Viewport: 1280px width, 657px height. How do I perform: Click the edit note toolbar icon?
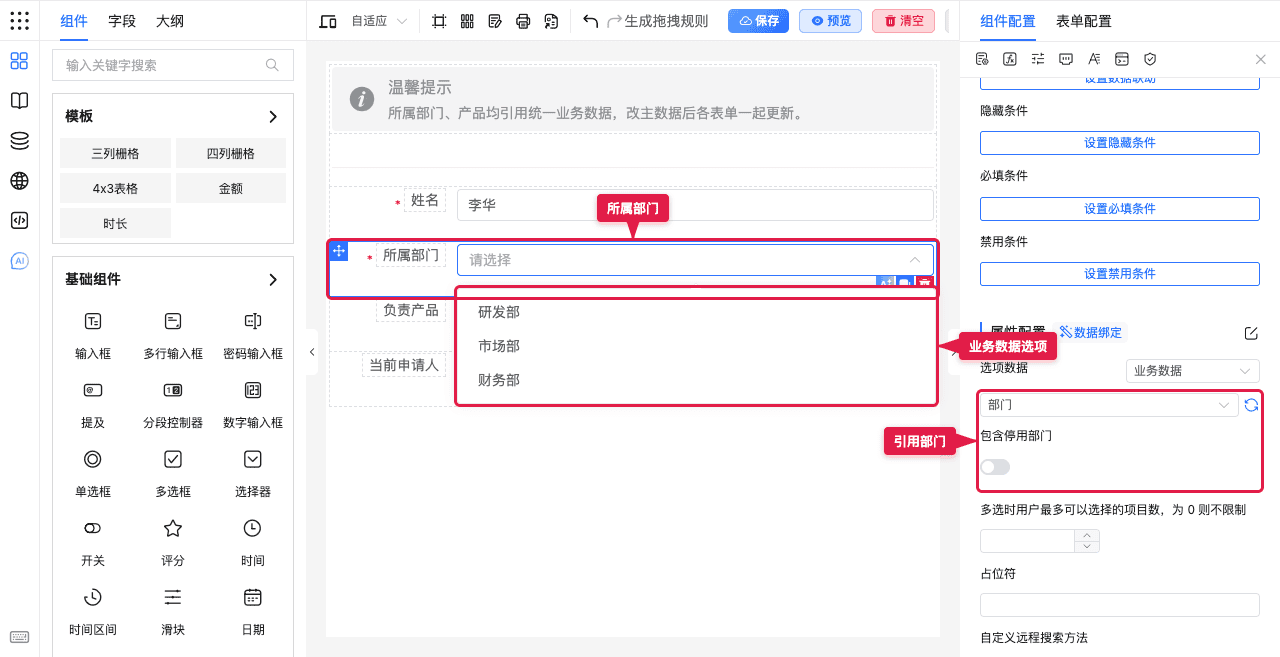[495, 21]
